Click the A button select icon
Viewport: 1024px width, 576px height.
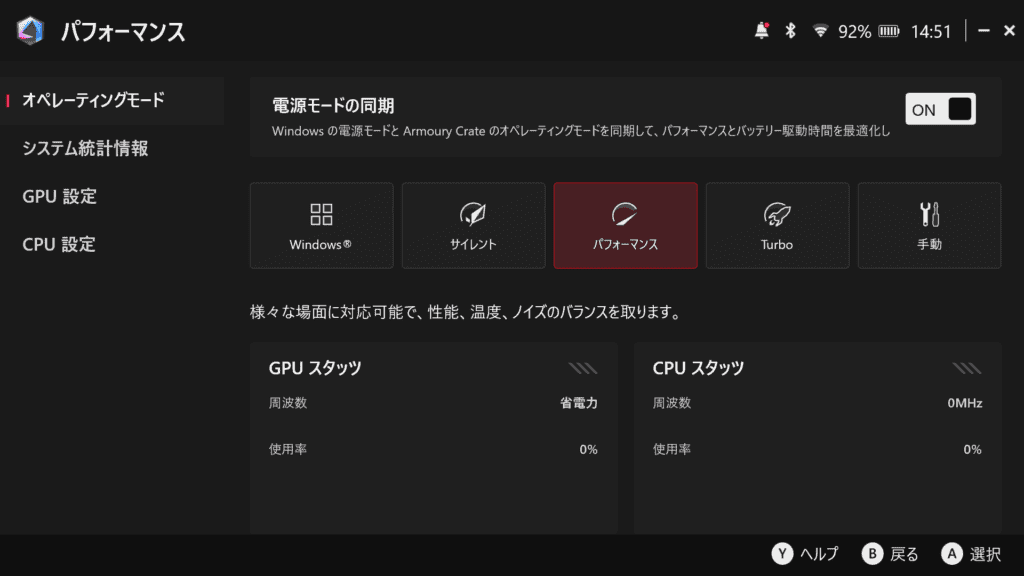pos(952,554)
